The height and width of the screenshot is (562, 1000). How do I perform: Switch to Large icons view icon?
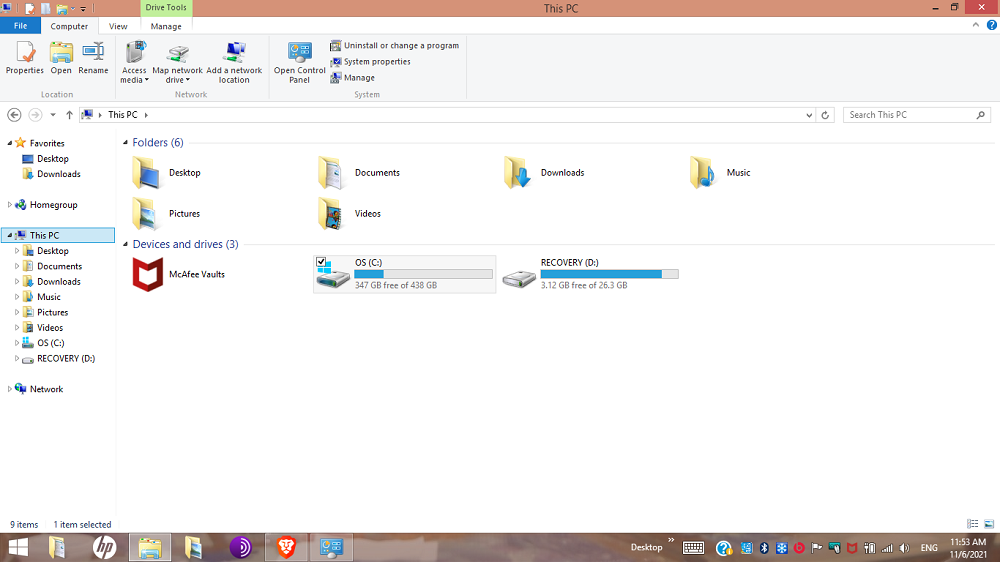(x=989, y=524)
